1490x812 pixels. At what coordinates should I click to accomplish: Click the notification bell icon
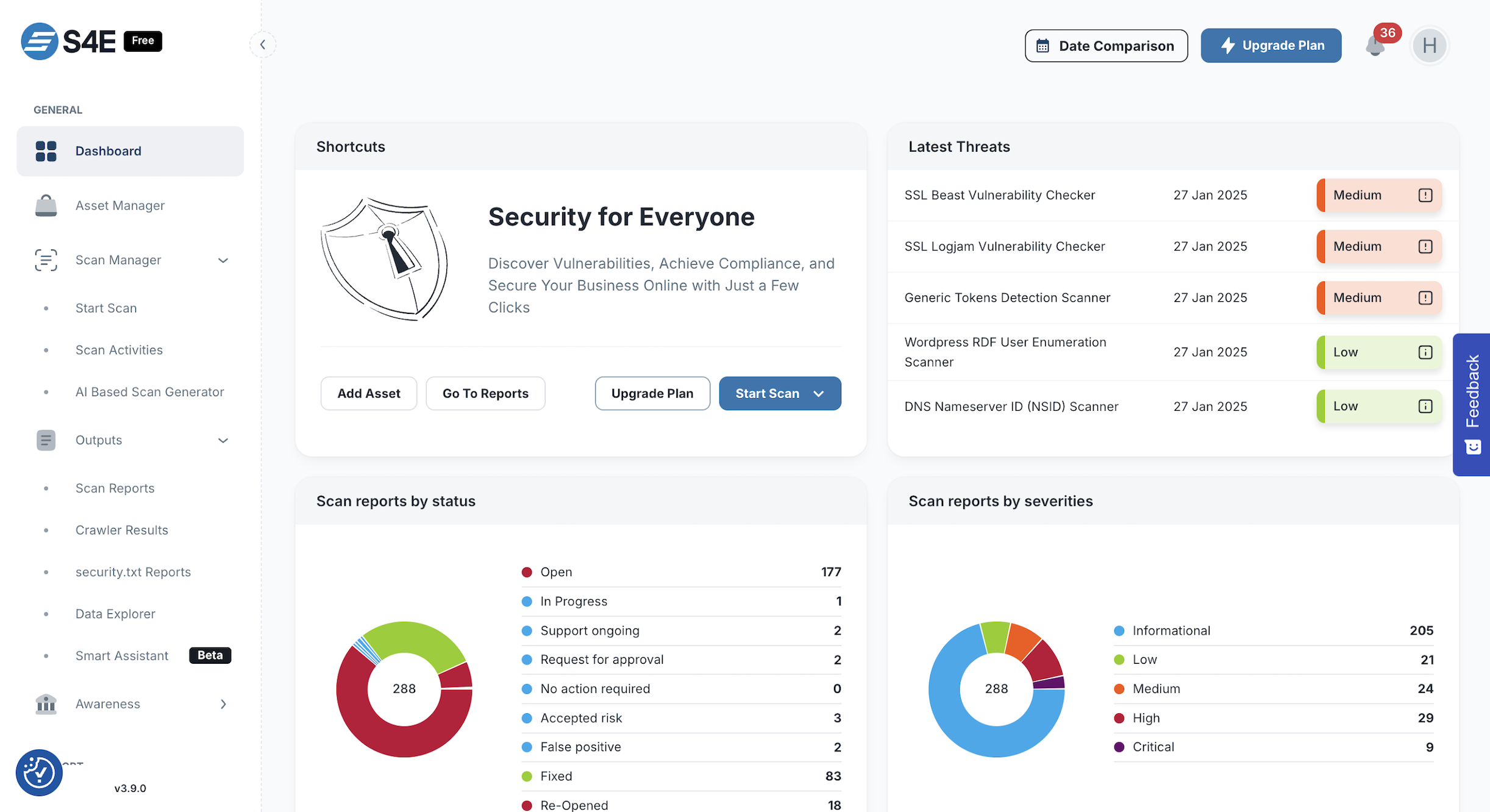(x=1375, y=46)
